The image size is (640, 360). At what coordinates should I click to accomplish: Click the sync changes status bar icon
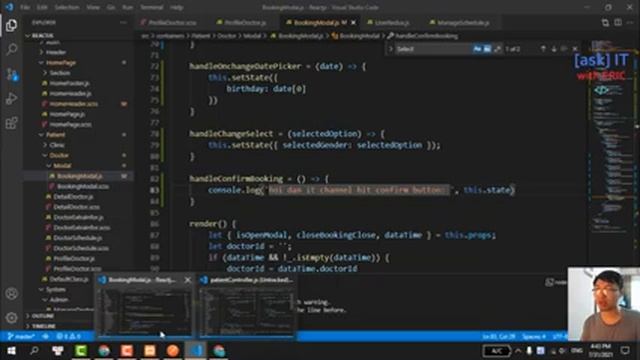click(x=46, y=337)
